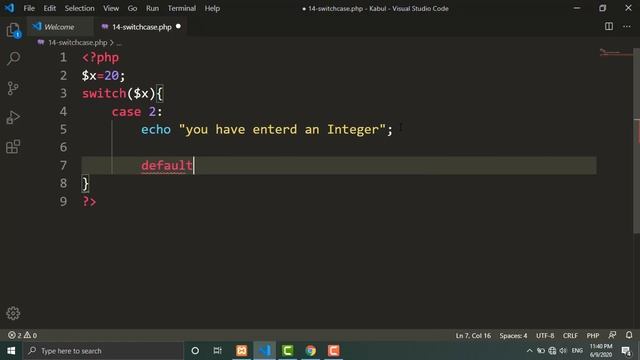Open Cortana circle on the taskbar

(195, 351)
